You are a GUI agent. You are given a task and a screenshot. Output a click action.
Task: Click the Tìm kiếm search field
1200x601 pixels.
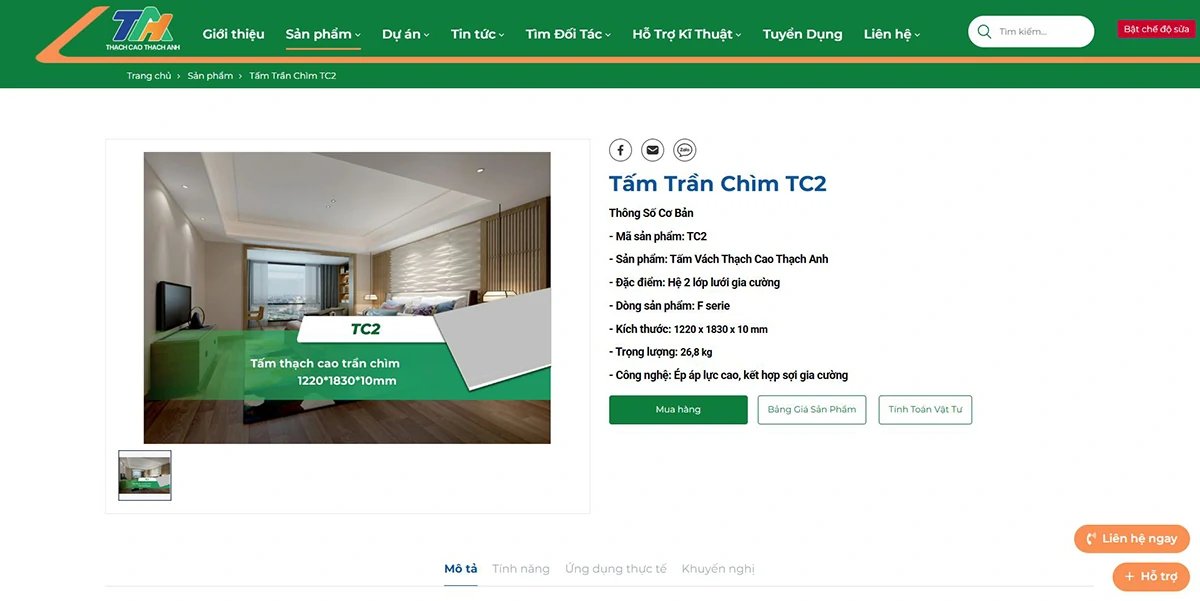click(1042, 32)
